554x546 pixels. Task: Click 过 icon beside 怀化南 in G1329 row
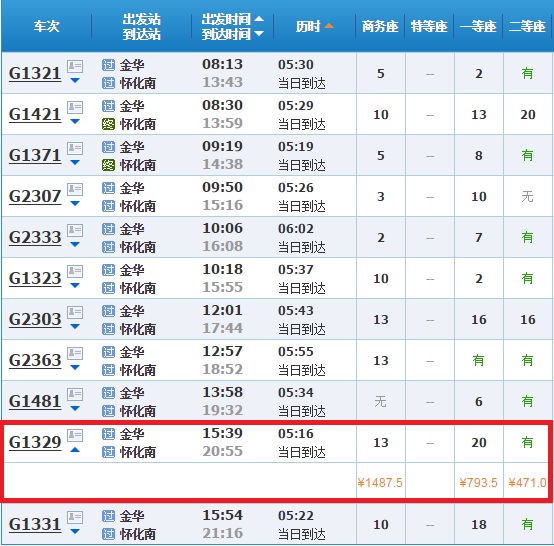click(108, 452)
